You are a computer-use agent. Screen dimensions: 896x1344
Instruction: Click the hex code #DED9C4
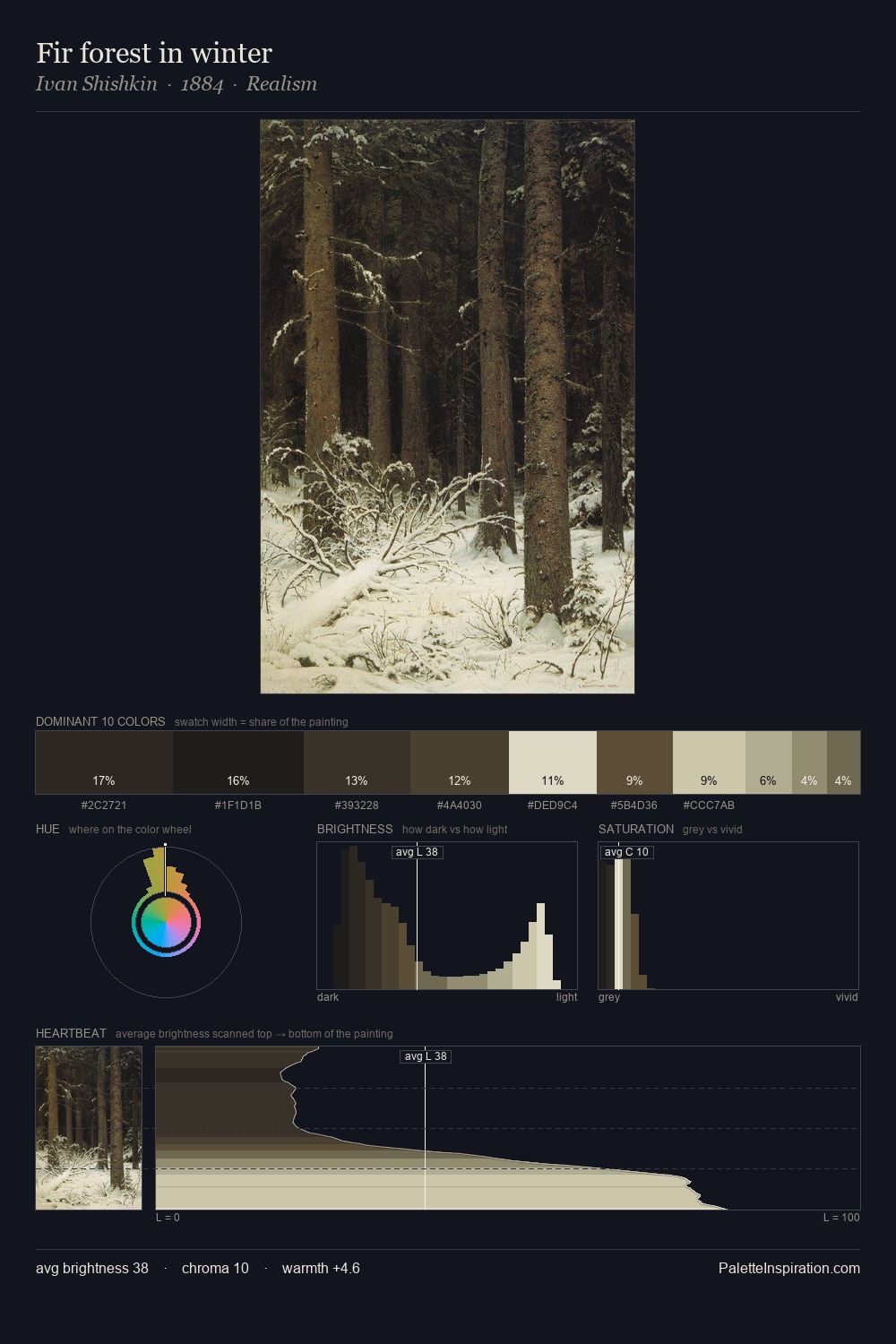click(553, 805)
